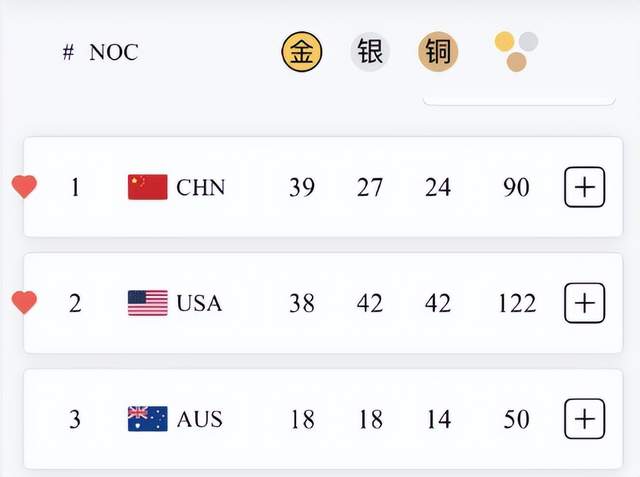This screenshot has height=477, width=640.
Task: Click the silver medal column icon
Action: (x=370, y=52)
